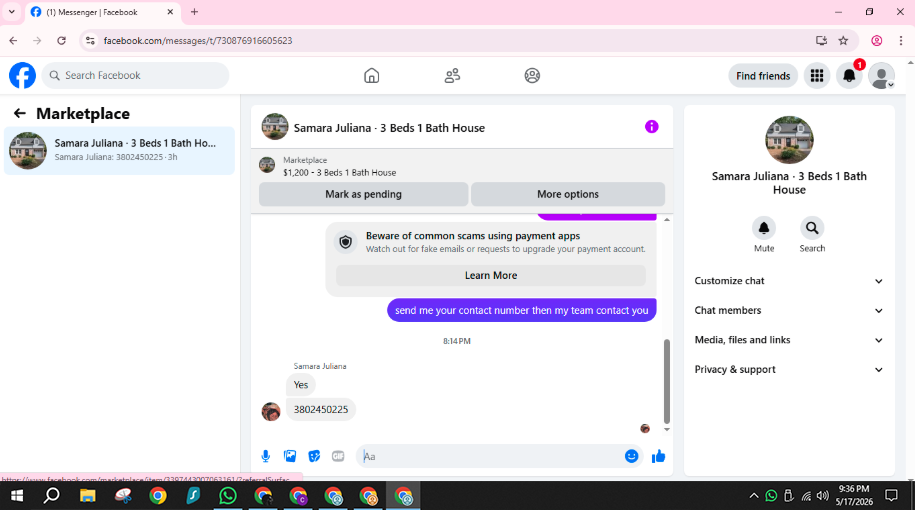The height and width of the screenshot is (510, 915).
Task: Expand Customize chat section
Action: (x=789, y=281)
